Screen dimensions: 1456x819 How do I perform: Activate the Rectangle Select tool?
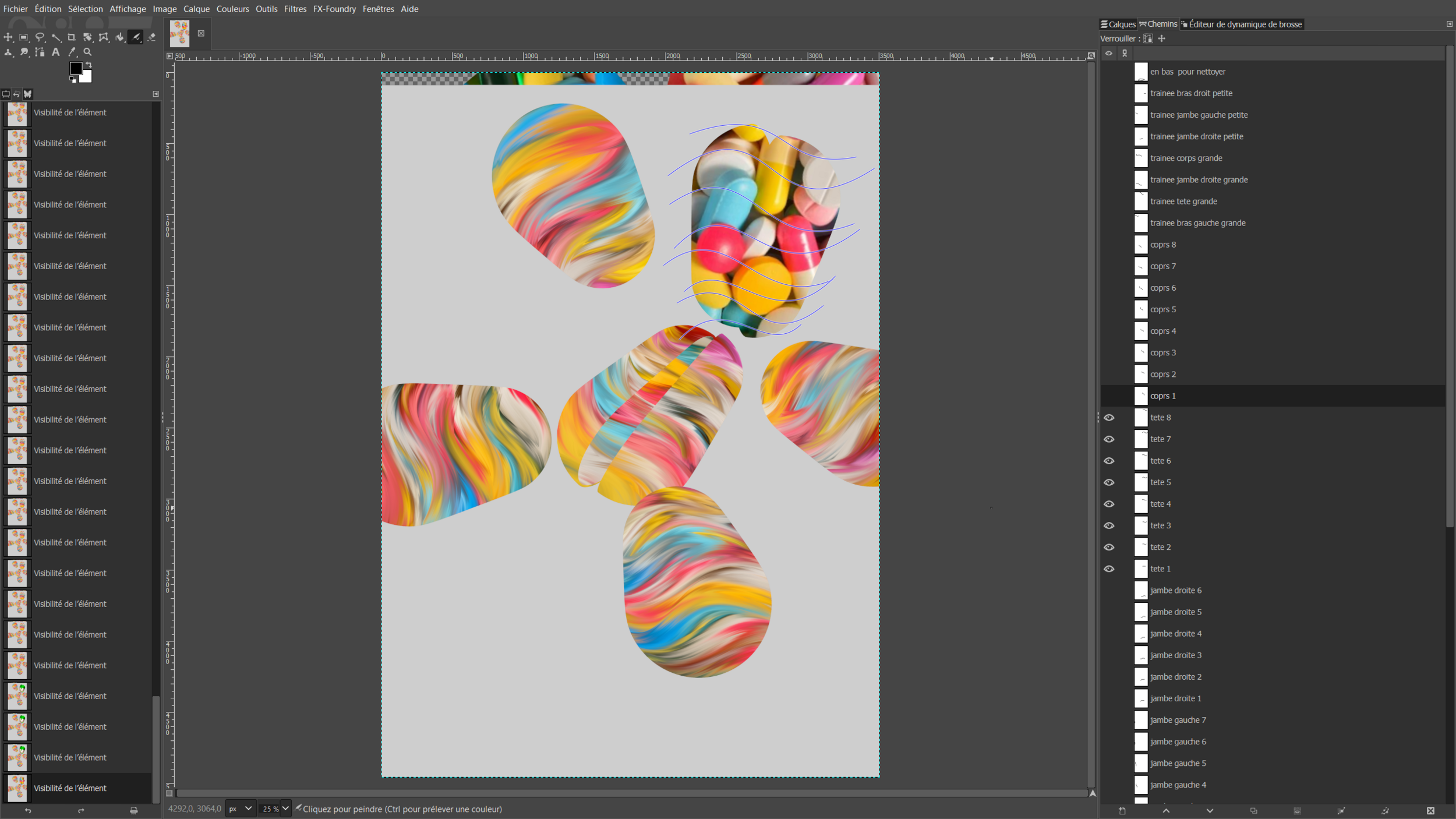[x=24, y=37]
